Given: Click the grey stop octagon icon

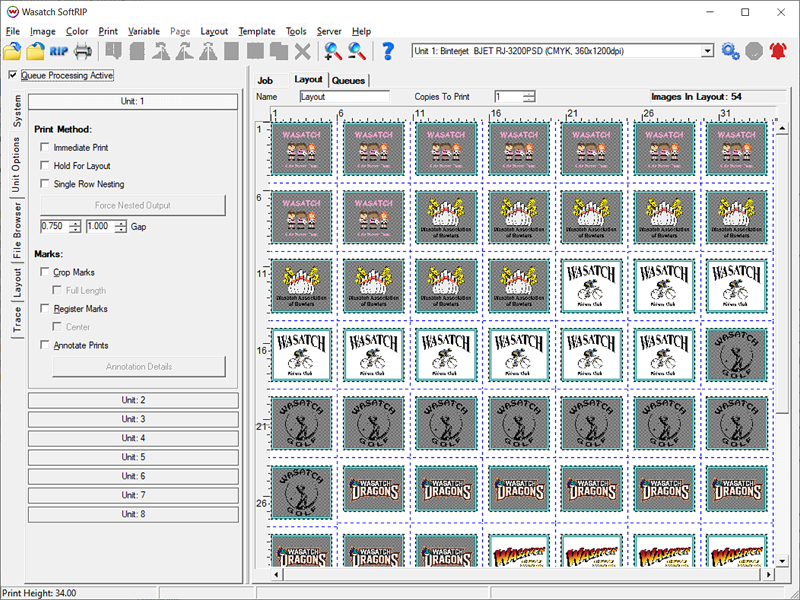Looking at the screenshot, I should click(x=754, y=51).
